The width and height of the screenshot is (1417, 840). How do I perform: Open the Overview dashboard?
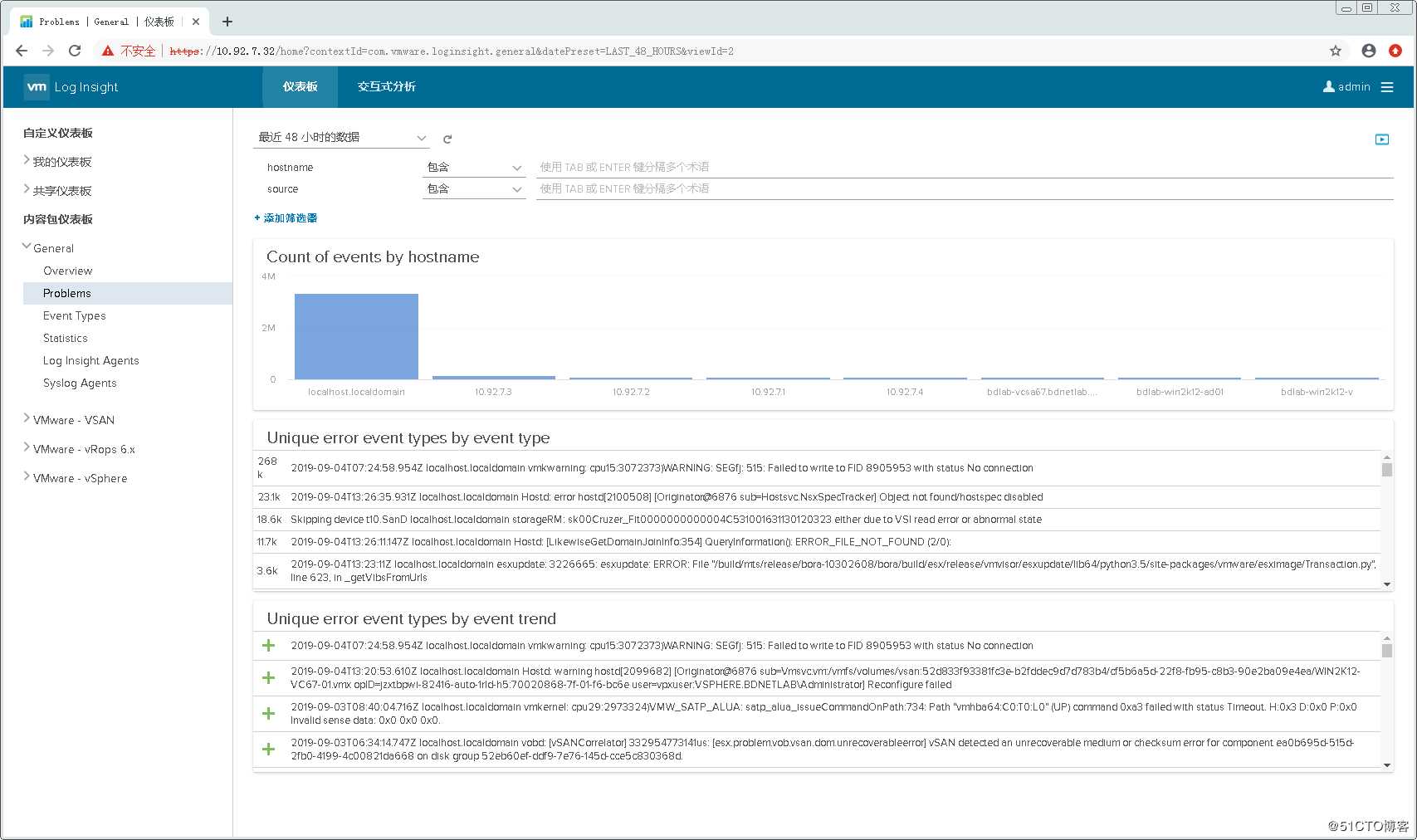68,271
